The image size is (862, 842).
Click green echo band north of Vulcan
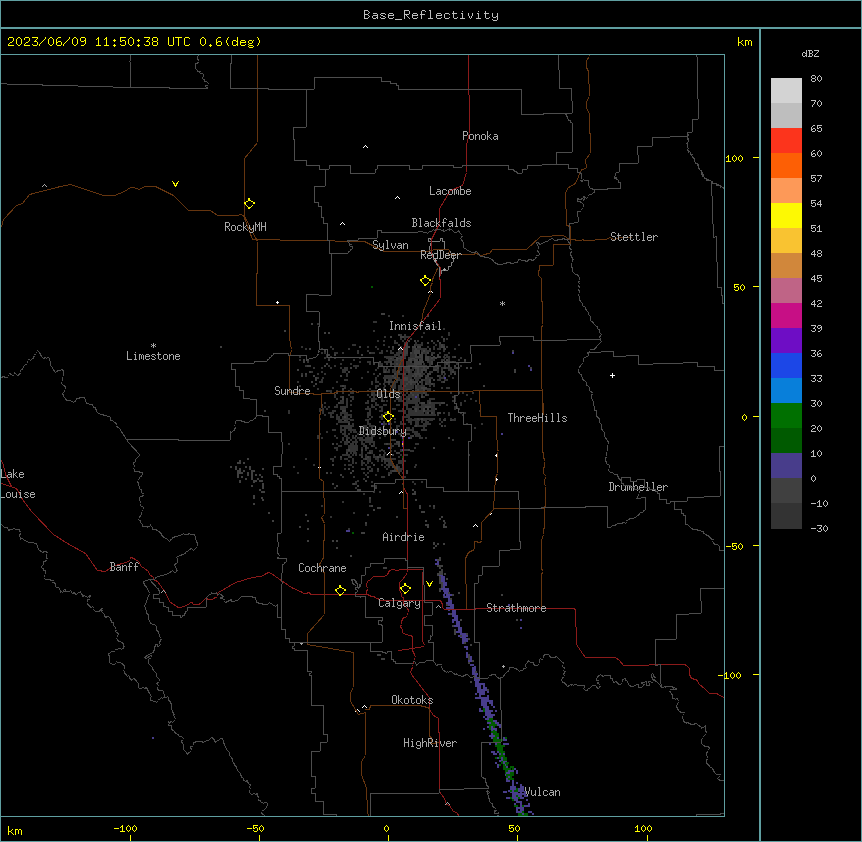(500, 747)
